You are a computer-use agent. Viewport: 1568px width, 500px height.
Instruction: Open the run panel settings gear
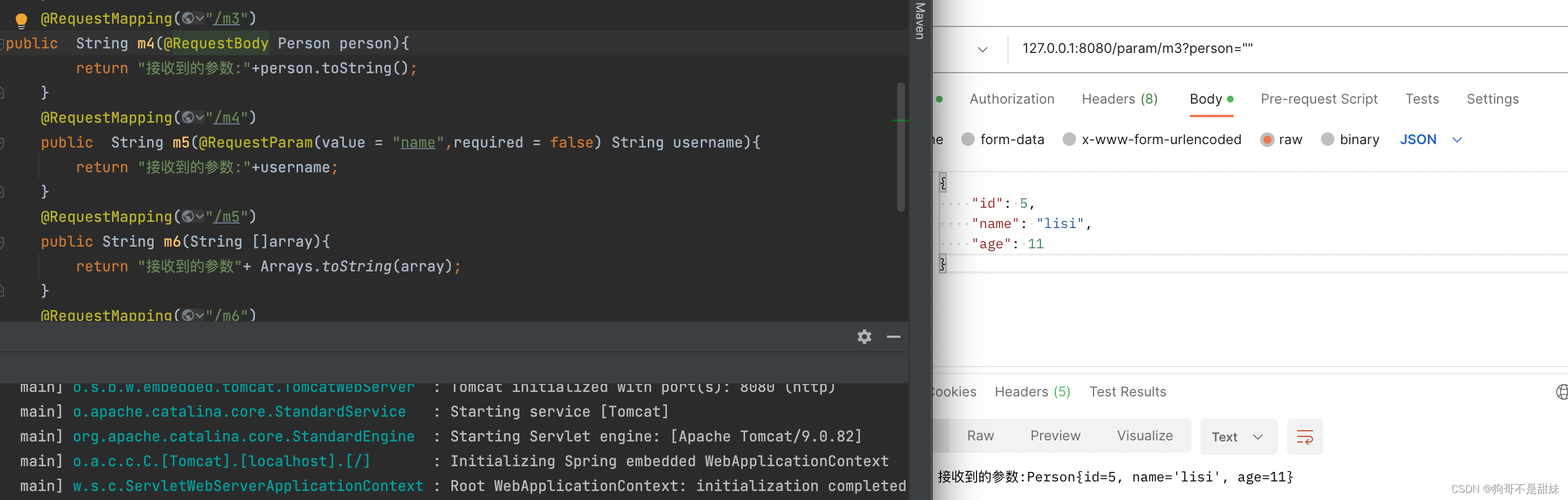click(864, 337)
